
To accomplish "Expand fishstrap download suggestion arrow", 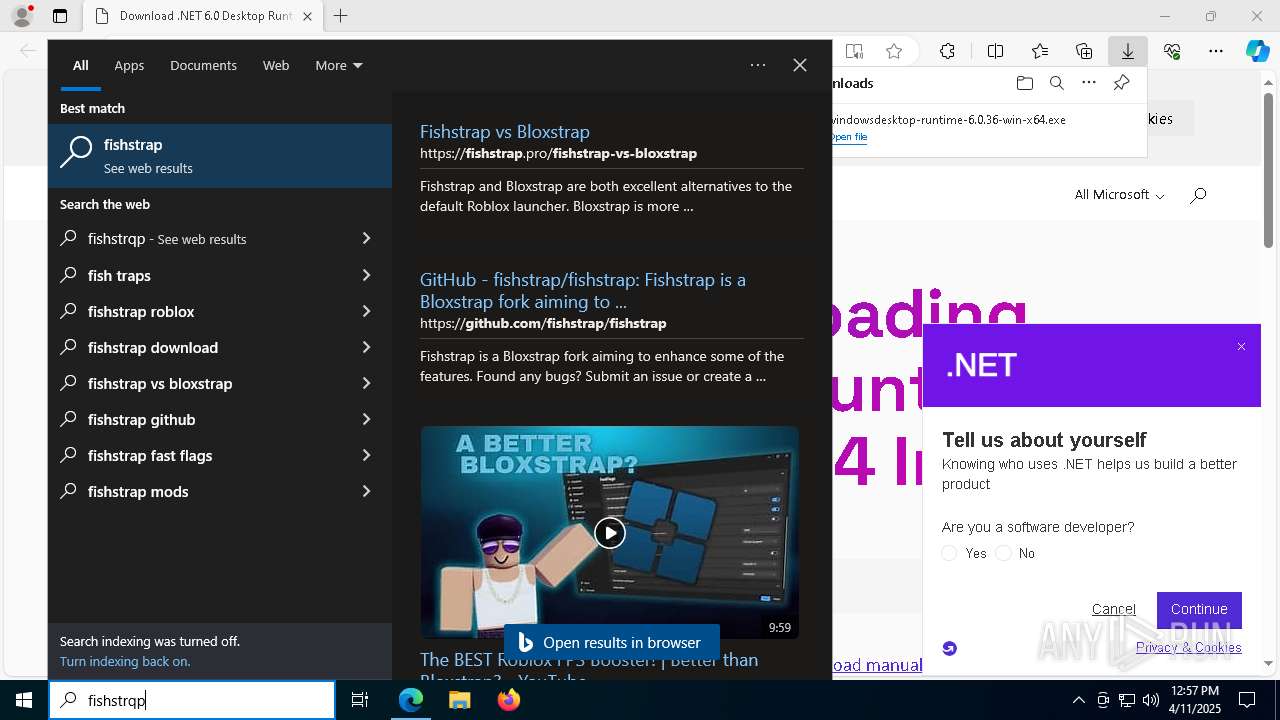I will pos(366,347).
